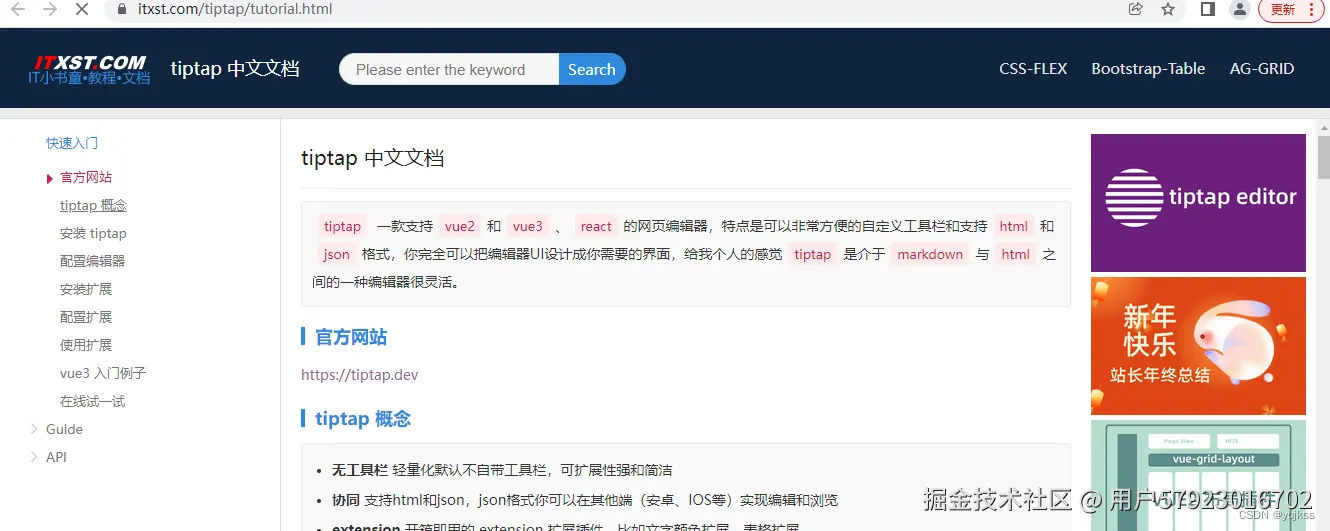Viewport: 1330px width, 531px height.
Task: Click API sidebar label
Action: (x=56, y=457)
